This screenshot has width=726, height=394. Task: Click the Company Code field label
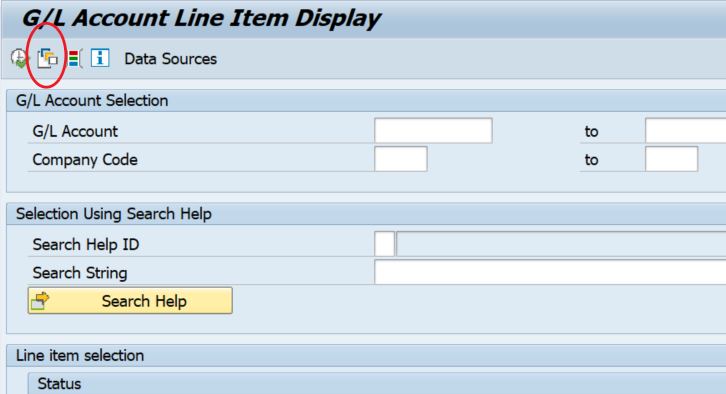(x=85, y=160)
